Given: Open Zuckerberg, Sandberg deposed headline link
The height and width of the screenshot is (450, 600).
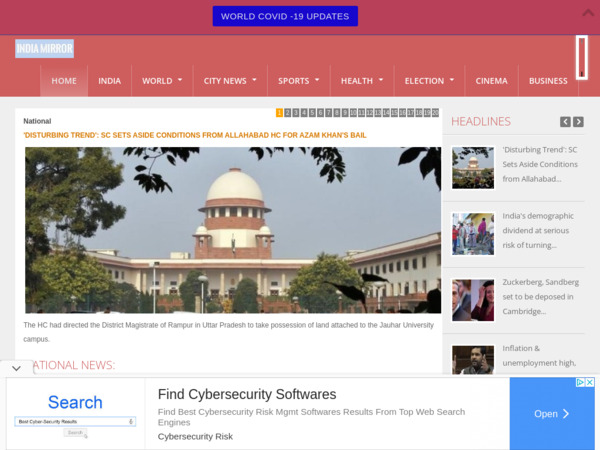Looking at the screenshot, I should [540, 297].
